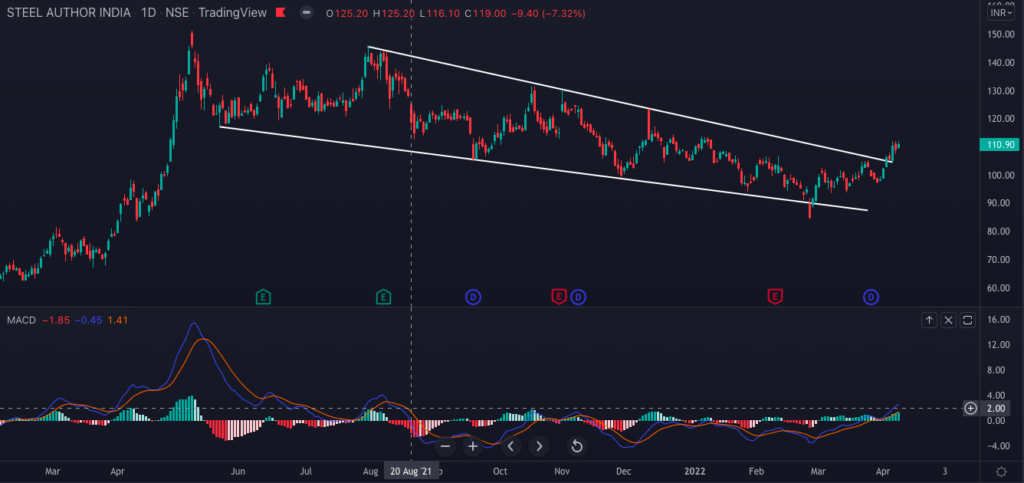Click the red flag icon beside TradingView

pos(281,13)
